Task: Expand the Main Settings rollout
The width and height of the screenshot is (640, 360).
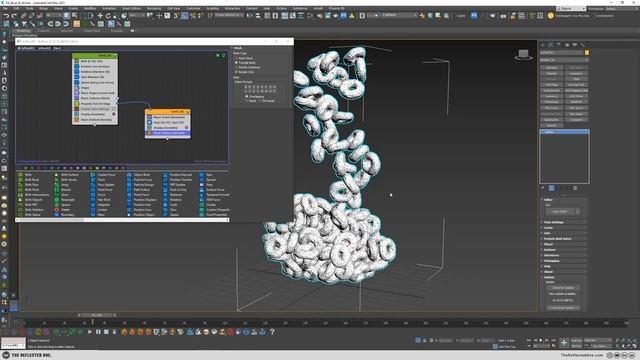Action: click(564, 222)
